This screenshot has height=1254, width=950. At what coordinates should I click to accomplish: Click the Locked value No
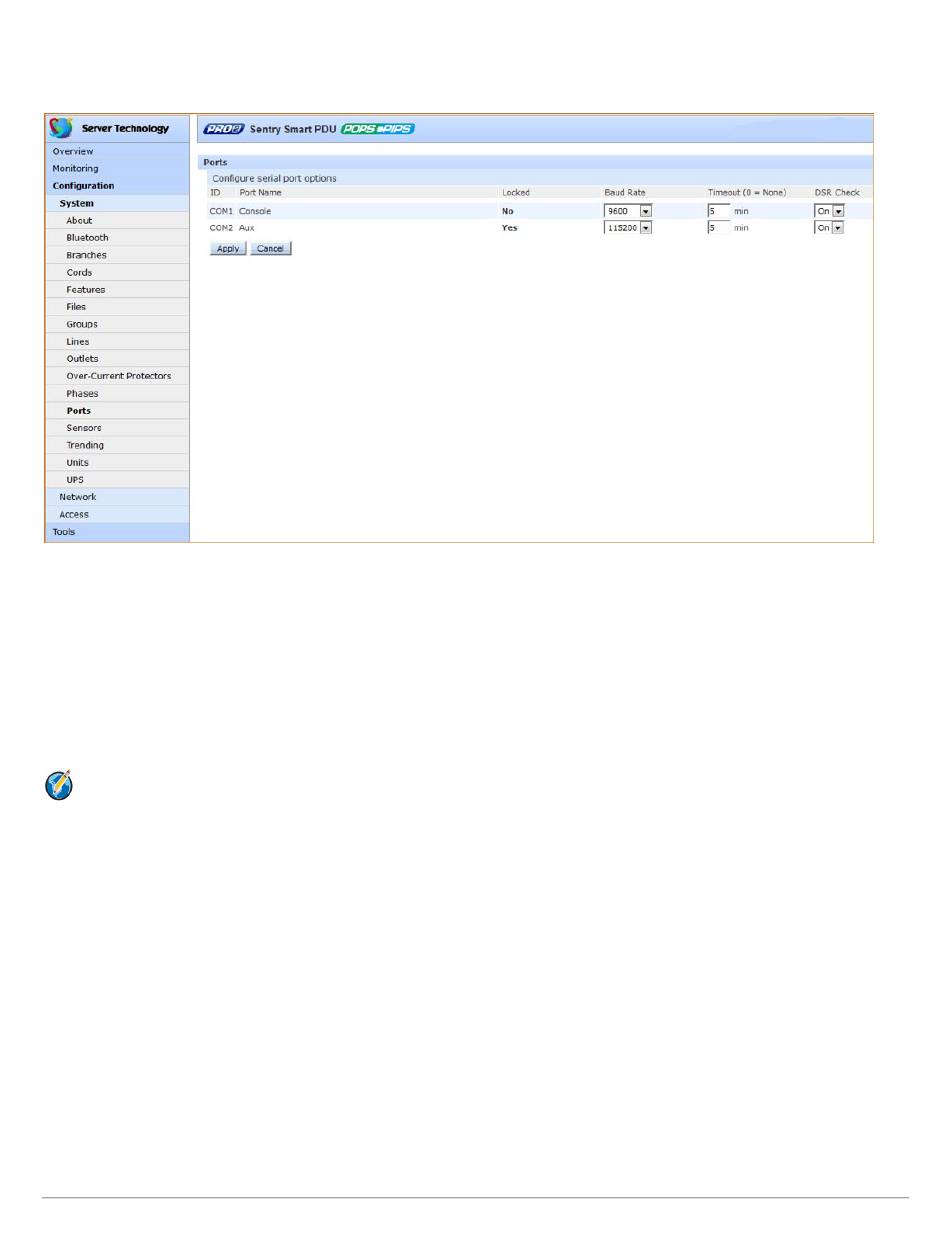pos(507,211)
